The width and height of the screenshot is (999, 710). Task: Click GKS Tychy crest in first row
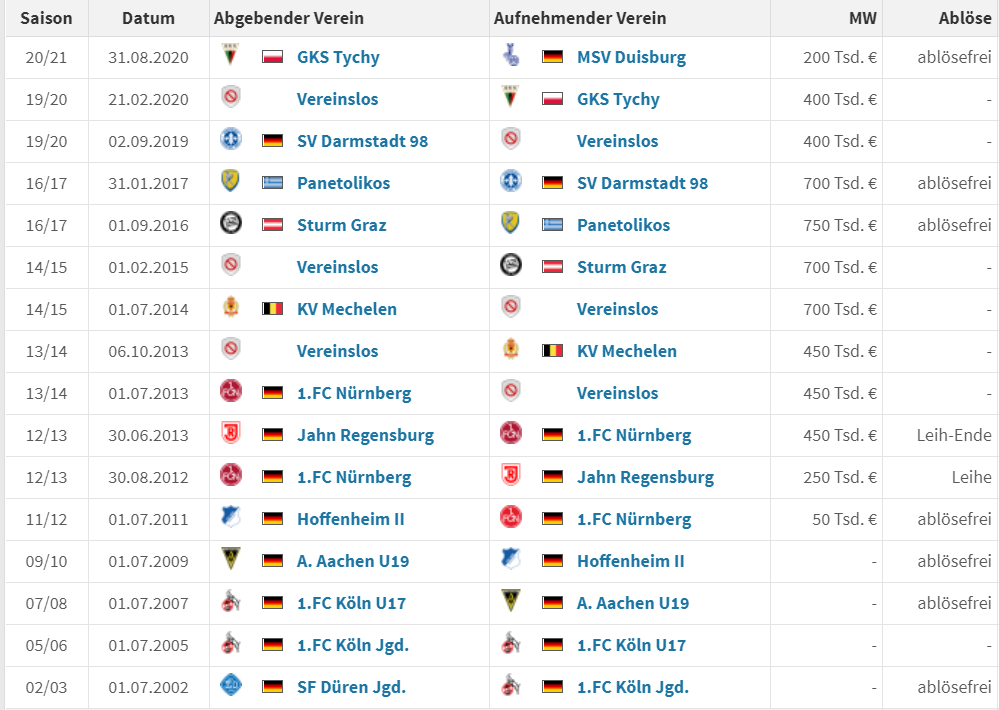coord(231,55)
